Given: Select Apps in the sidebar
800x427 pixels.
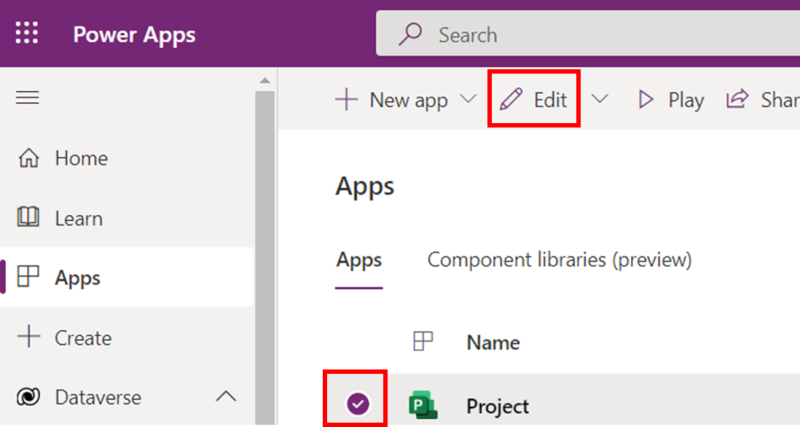Looking at the screenshot, I should pos(127,278).
